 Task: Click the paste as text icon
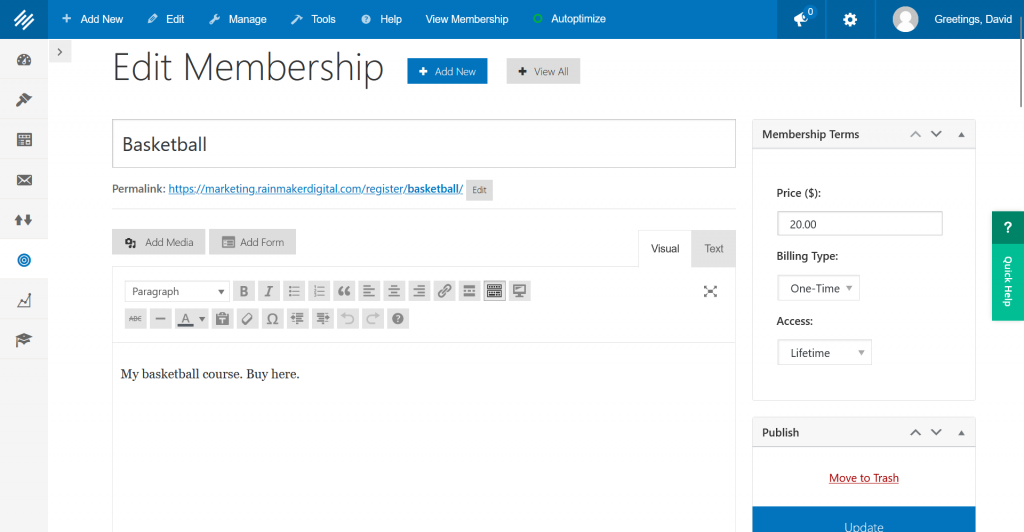(x=223, y=319)
